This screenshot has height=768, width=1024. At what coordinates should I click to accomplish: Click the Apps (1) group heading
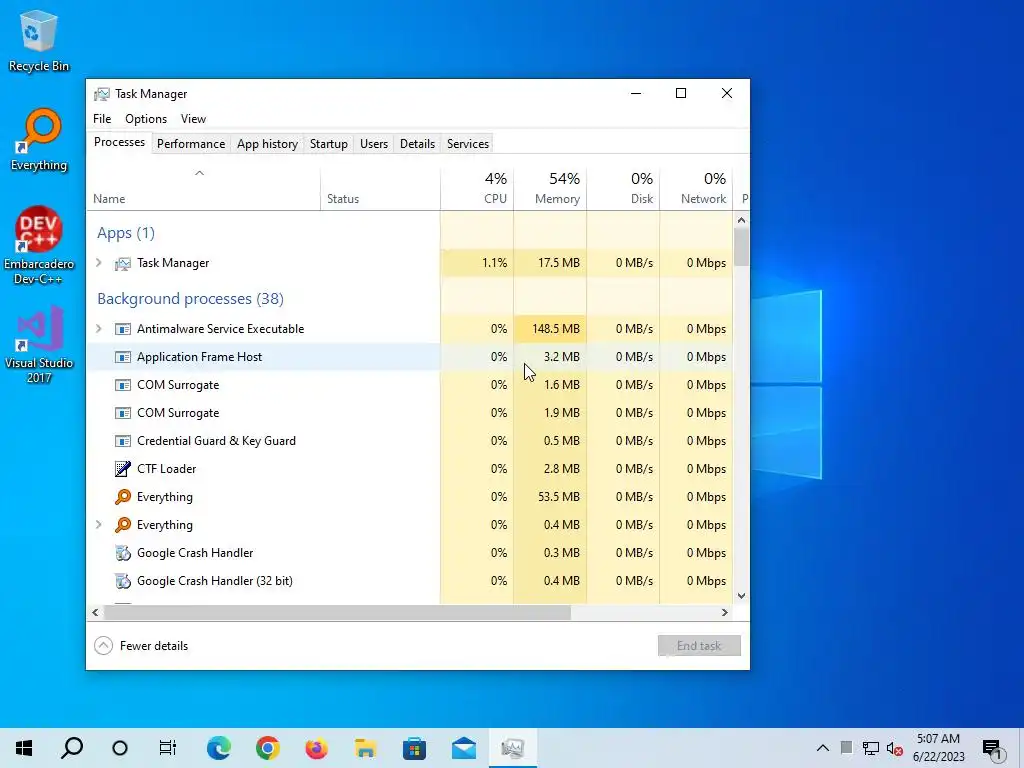[126, 233]
